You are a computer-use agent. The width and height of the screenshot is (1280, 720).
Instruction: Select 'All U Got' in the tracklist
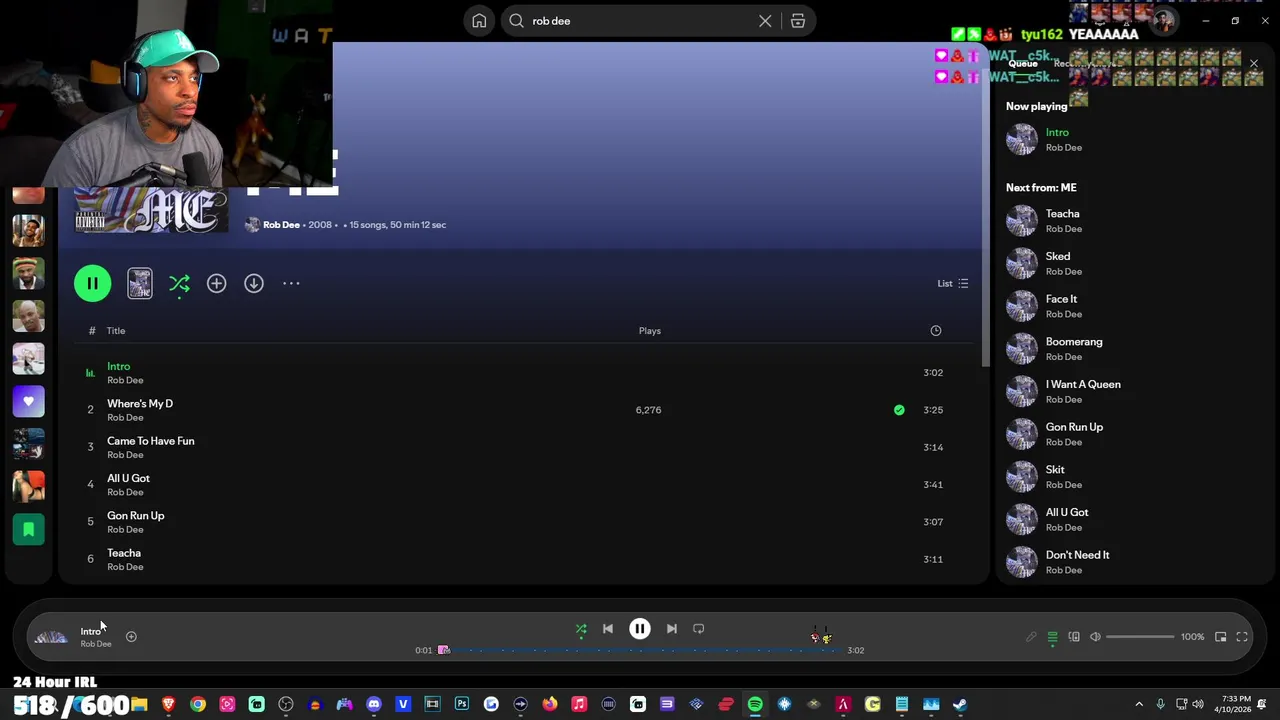tap(128, 478)
